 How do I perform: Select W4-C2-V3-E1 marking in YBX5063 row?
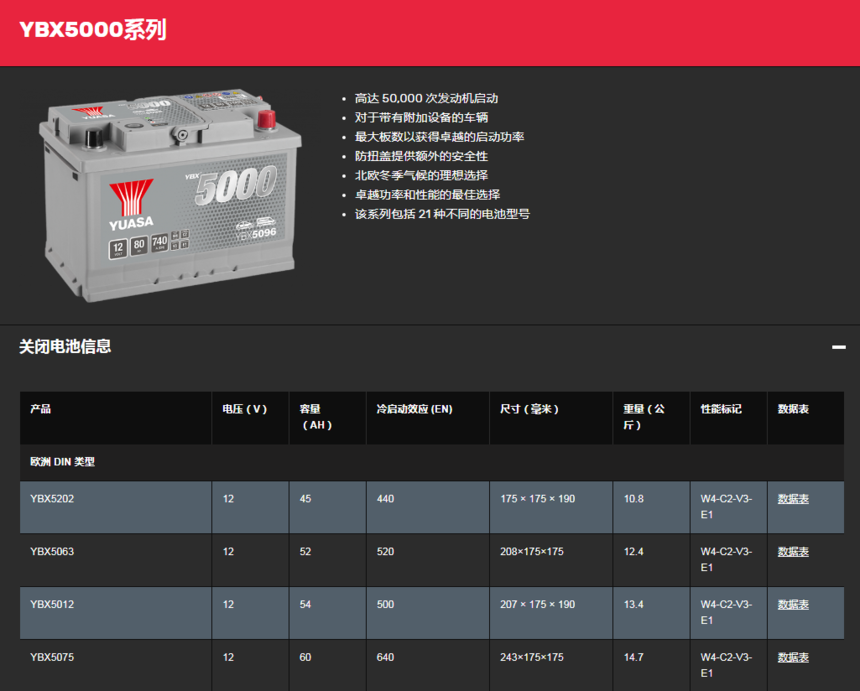[726, 559]
